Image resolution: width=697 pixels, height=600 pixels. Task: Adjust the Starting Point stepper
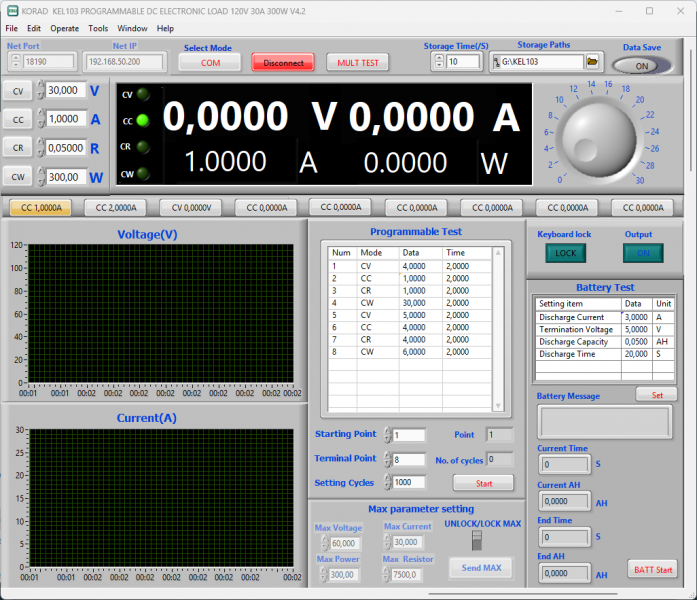tap(388, 435)
